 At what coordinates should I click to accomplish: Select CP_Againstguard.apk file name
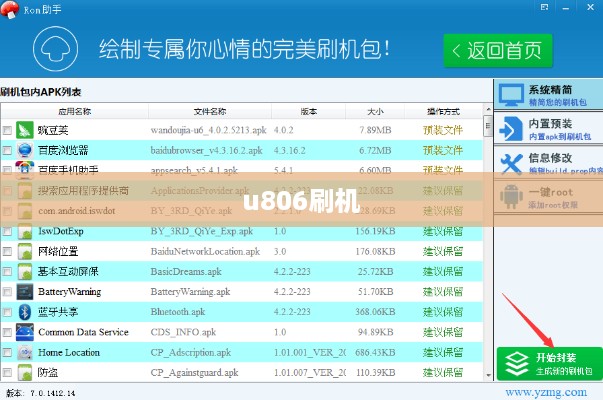click(195, 373)
